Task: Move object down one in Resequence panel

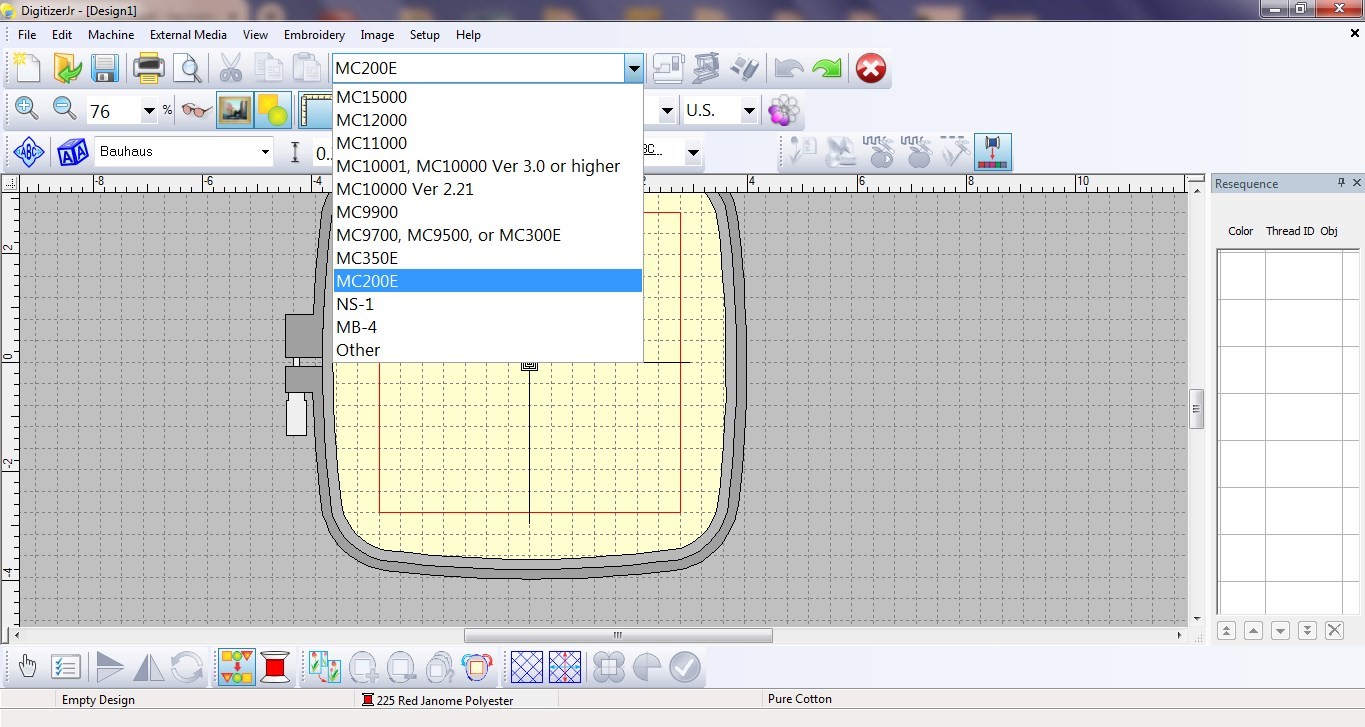Action: pyautogui.click(x=1280, y=630)
